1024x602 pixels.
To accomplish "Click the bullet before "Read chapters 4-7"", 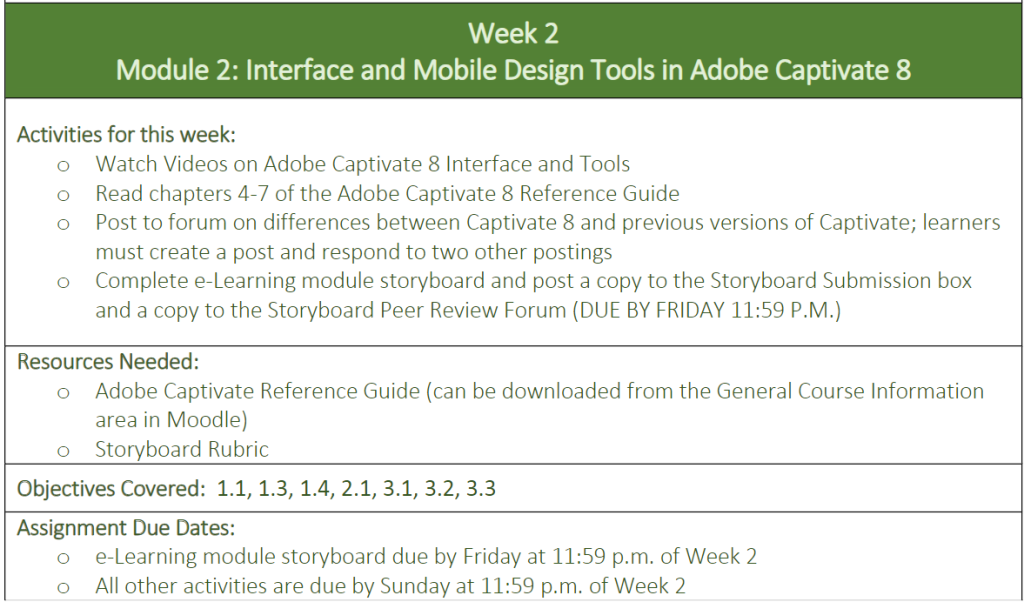I will click(64, 195).
